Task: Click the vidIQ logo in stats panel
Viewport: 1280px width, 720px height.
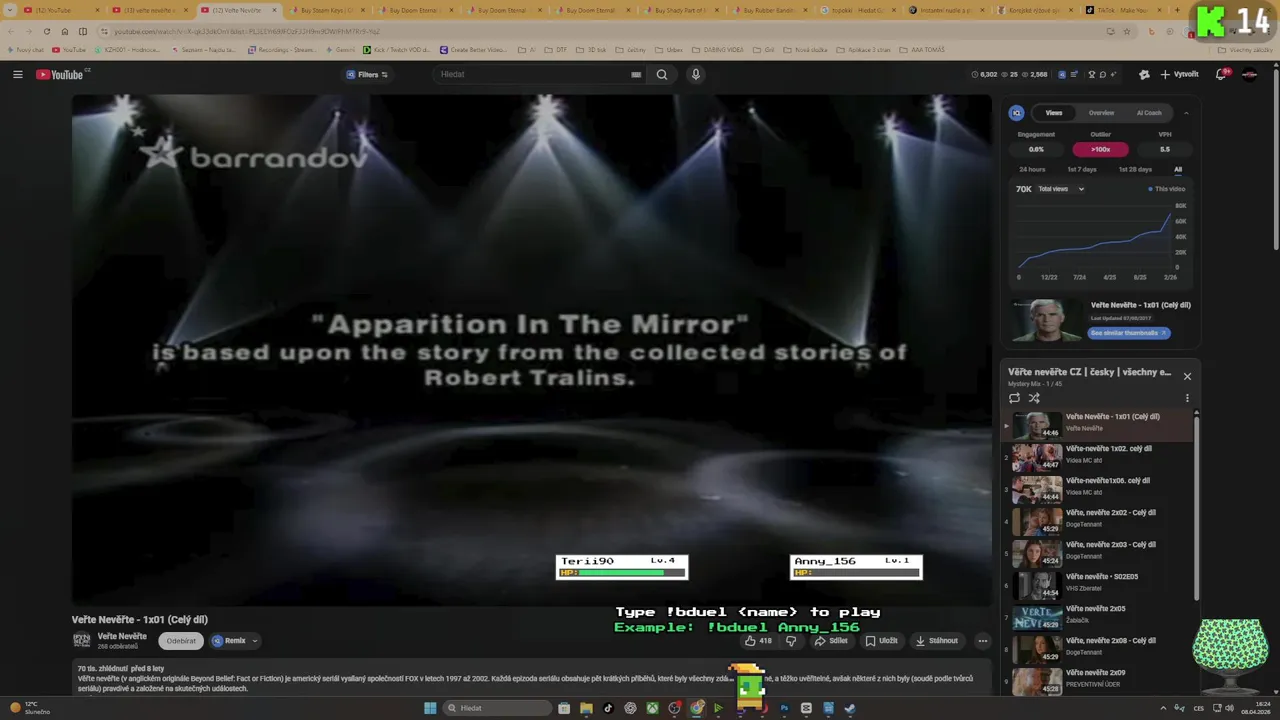Action: point(1016,113)
